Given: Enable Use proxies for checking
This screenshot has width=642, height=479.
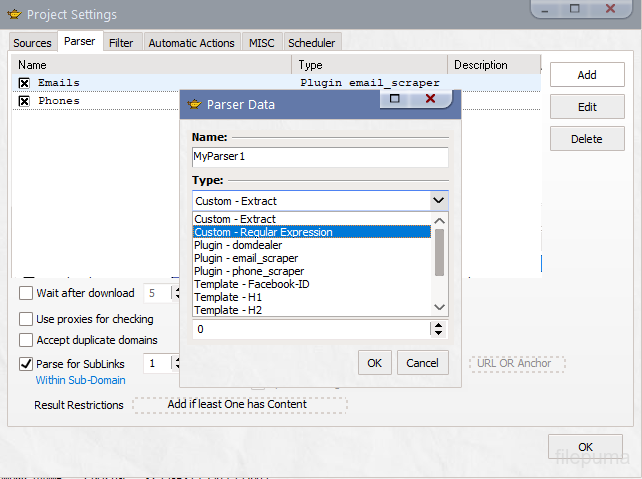Looking at the screenshot, I should pyautogui.click(x=26, y=319).
